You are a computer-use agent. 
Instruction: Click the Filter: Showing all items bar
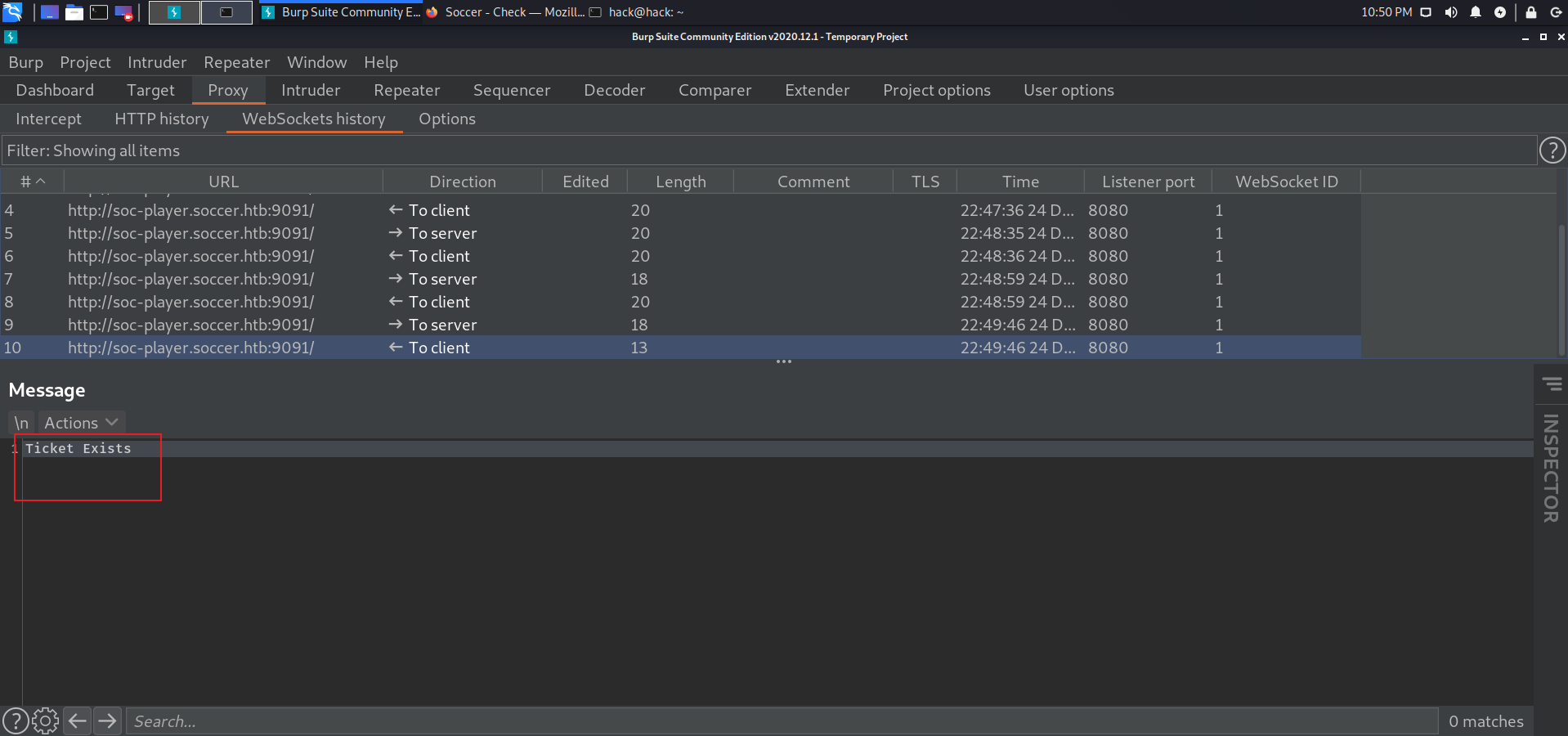point(768,150)
